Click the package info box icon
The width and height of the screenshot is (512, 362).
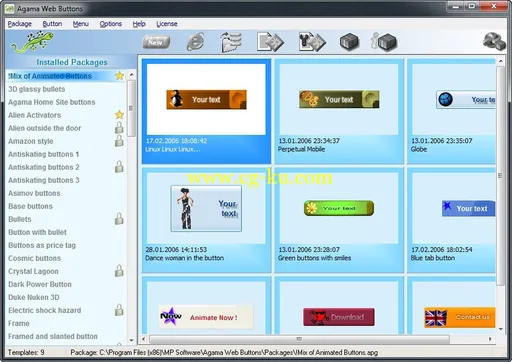click(384, 42)
